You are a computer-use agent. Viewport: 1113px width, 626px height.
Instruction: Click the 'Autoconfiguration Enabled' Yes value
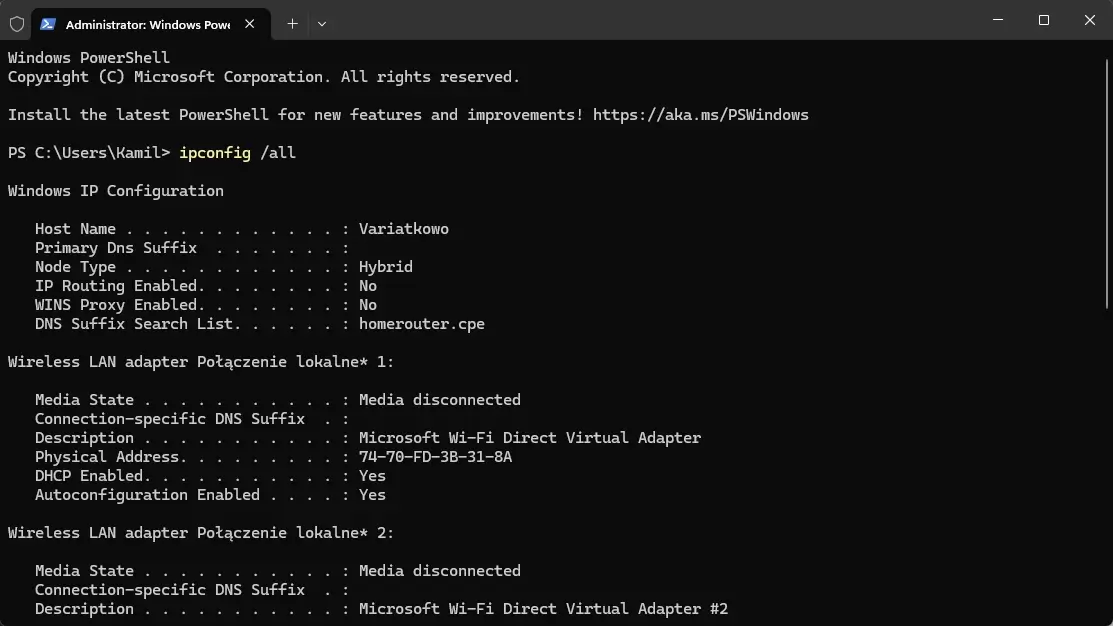coord(372,495)
